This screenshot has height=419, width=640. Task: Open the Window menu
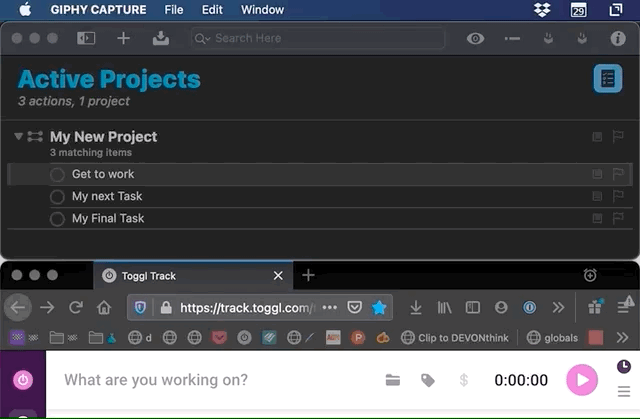pyautogui.click(x=262, y=9)
